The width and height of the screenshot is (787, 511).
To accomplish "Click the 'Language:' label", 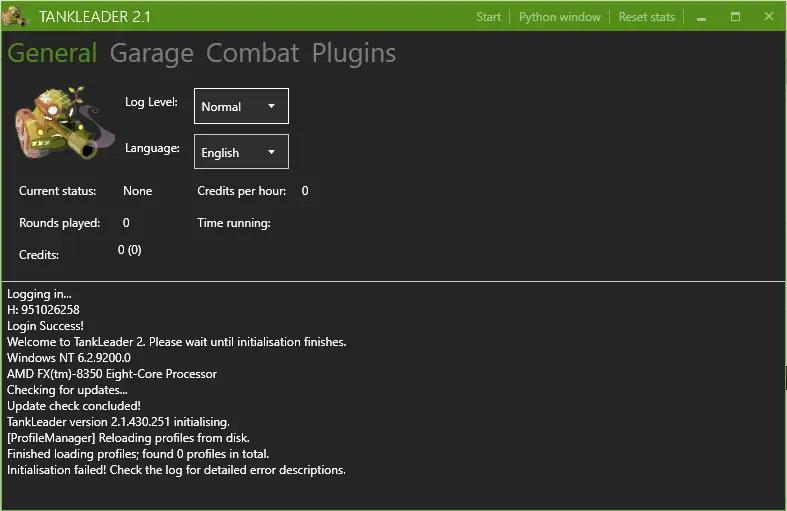I will [152, 148].
